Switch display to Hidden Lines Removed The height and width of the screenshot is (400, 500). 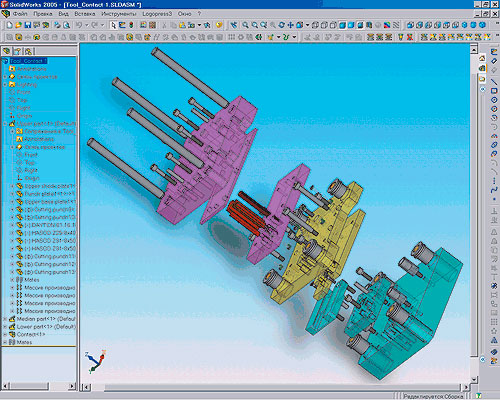click(x=333, y=25)
